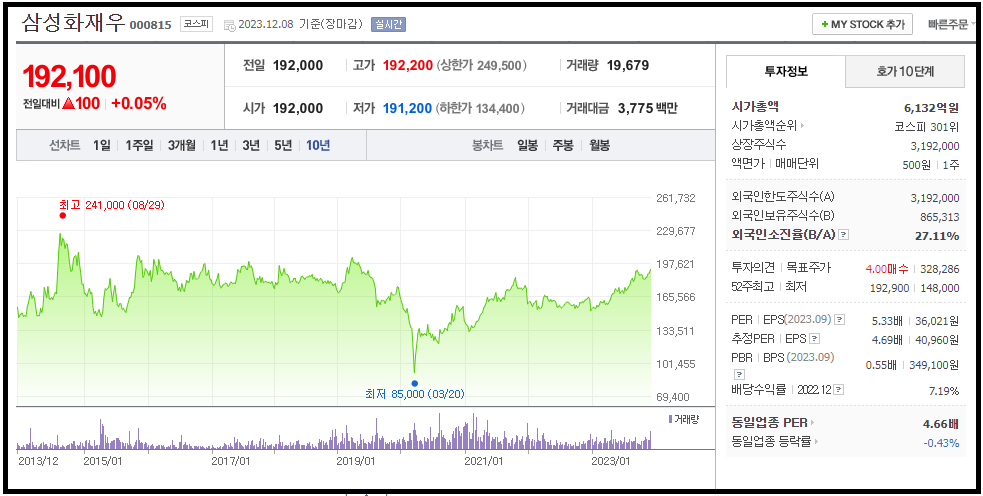983x496 pixels.
Task: Click the 고가 value 192,200
Action: (x=407, y=65)
